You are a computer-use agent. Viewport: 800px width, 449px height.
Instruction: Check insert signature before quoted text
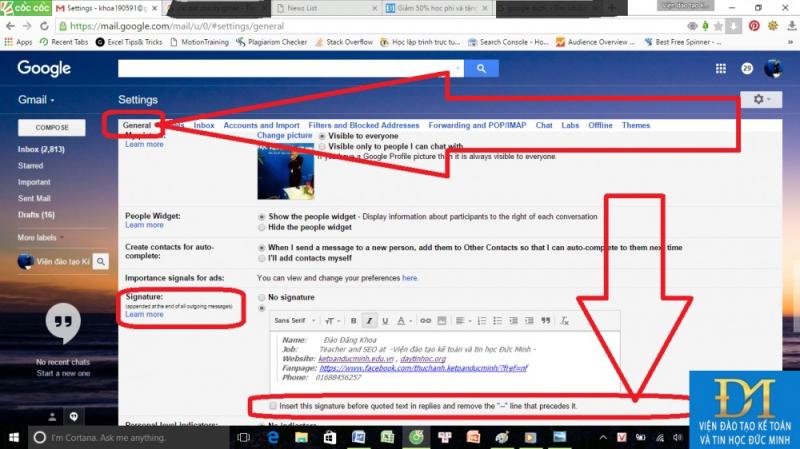273,406
